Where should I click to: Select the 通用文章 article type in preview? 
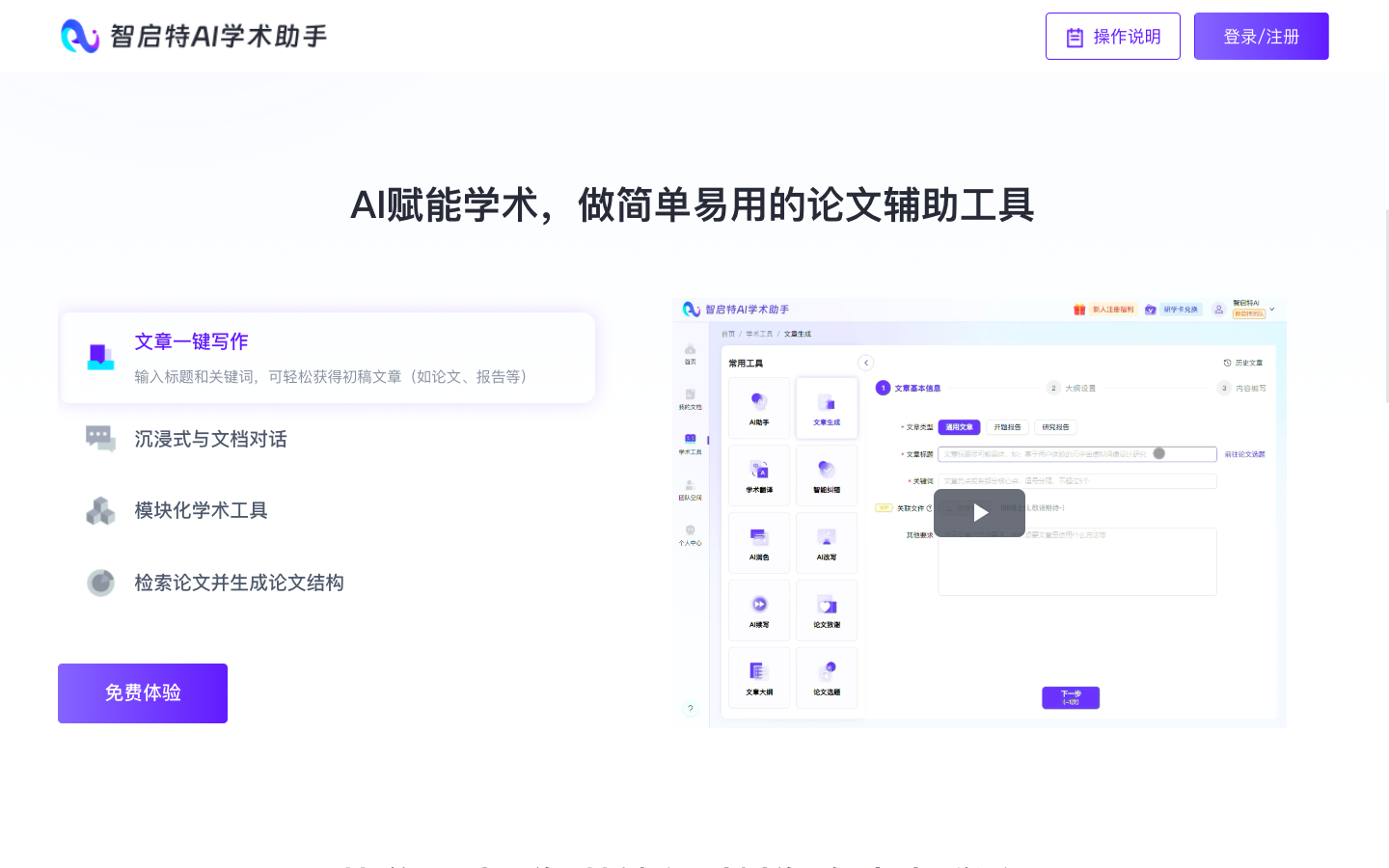(959, 427)
